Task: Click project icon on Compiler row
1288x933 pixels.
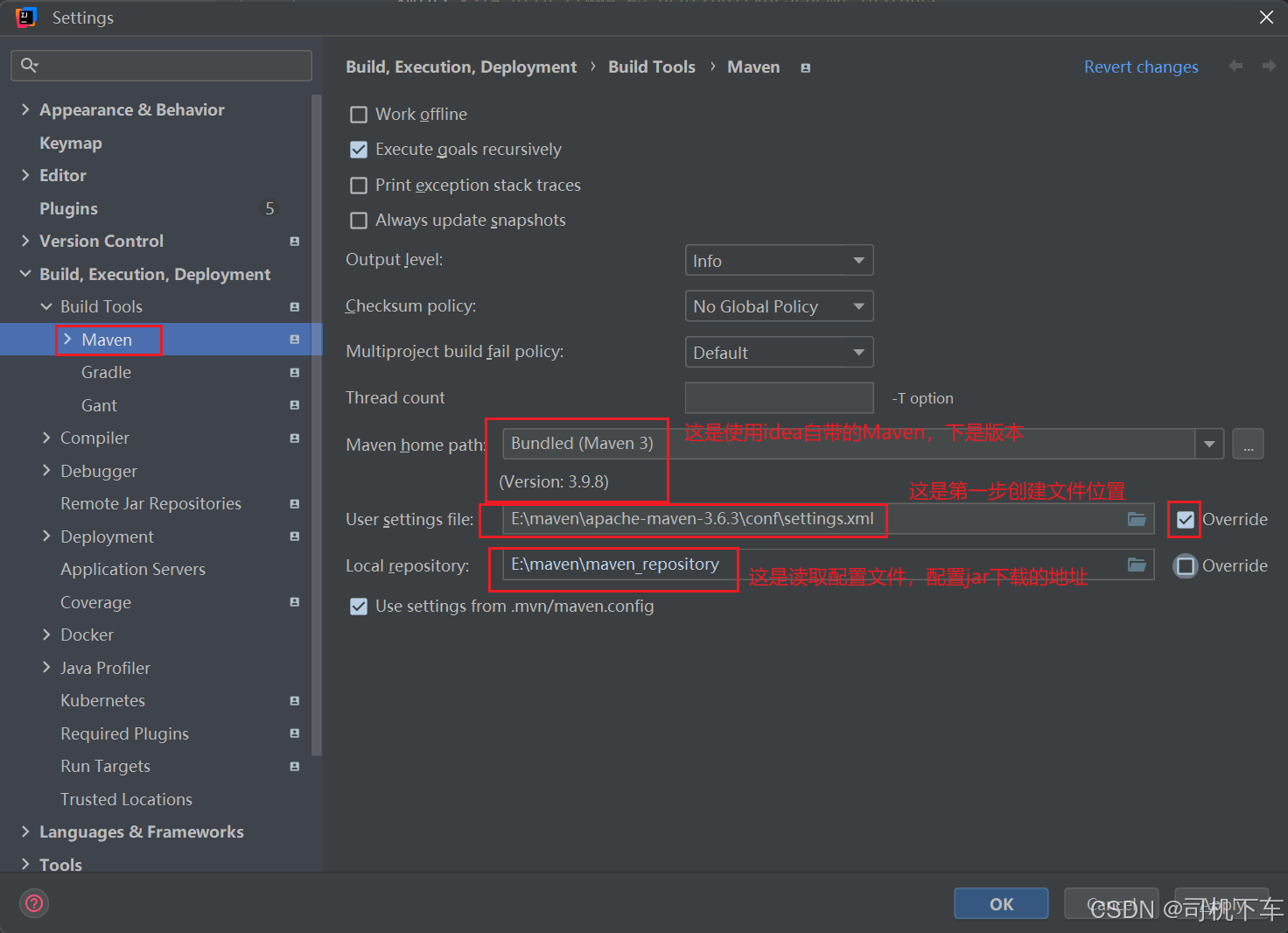Action: [295, 438]
